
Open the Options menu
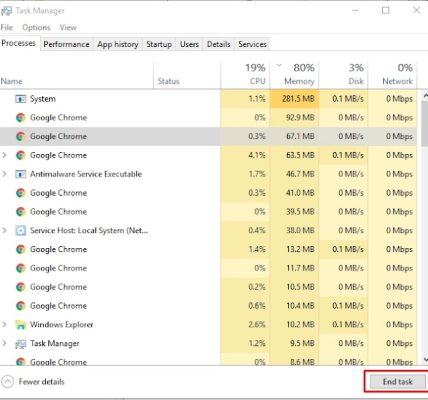coord(36,27)
